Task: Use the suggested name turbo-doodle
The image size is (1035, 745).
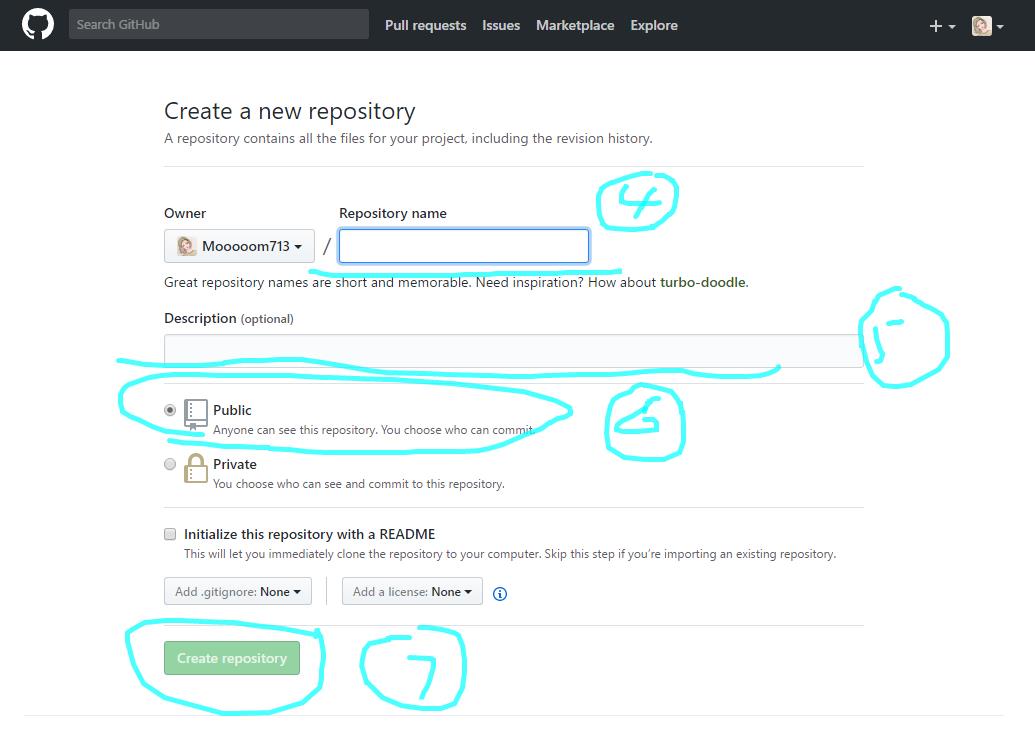Action: coord(702,282)
